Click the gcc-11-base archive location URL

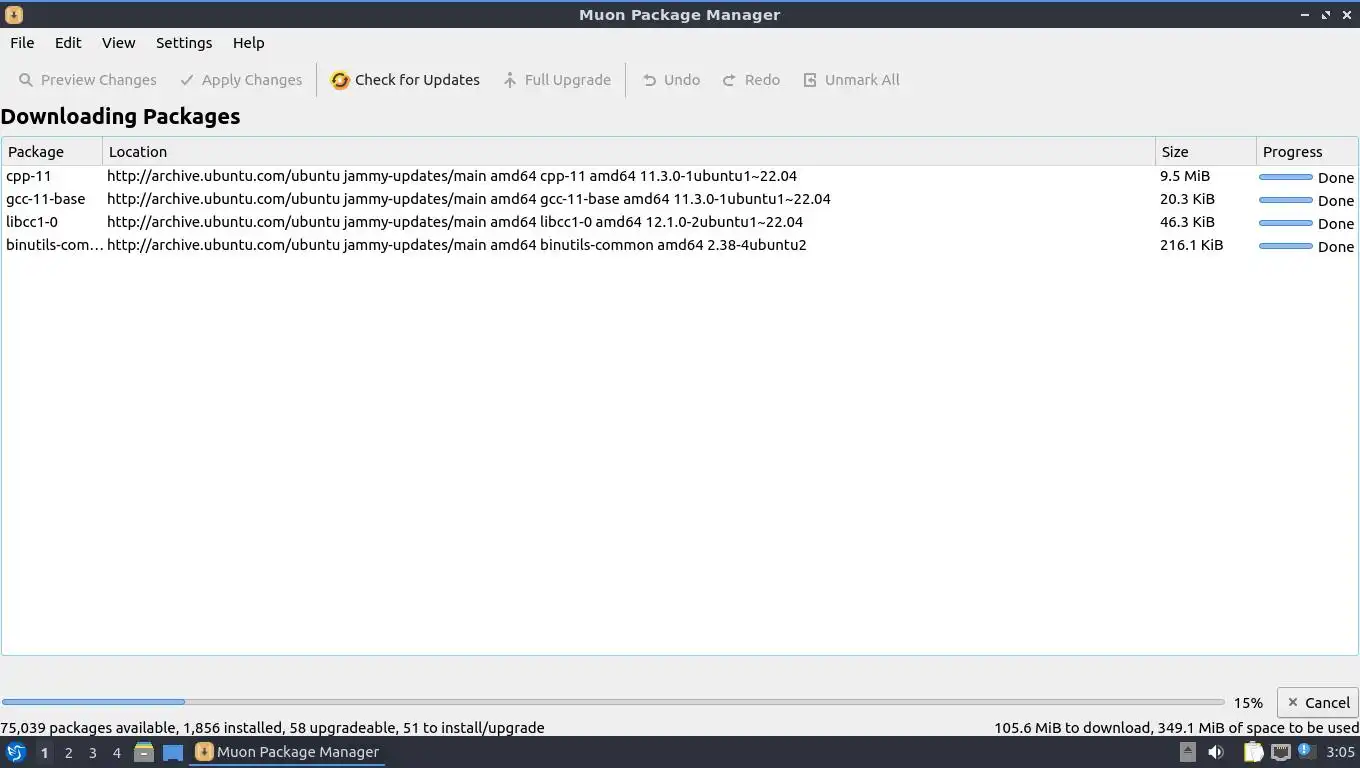click(468, 199)
